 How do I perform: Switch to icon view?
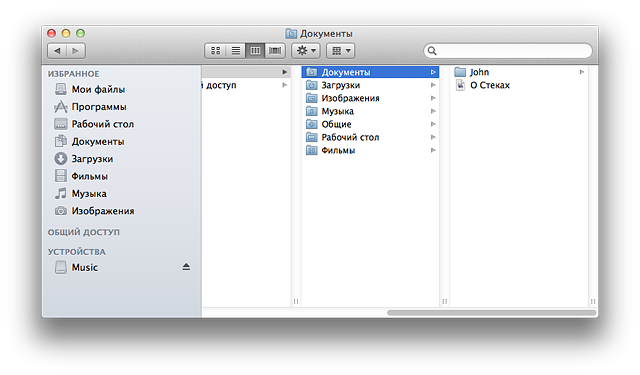tap(215, 51)
